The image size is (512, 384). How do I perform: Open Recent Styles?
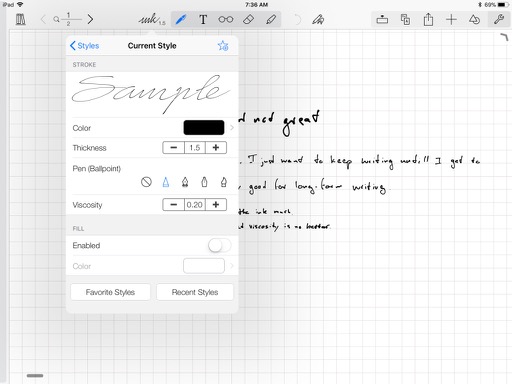195,292
